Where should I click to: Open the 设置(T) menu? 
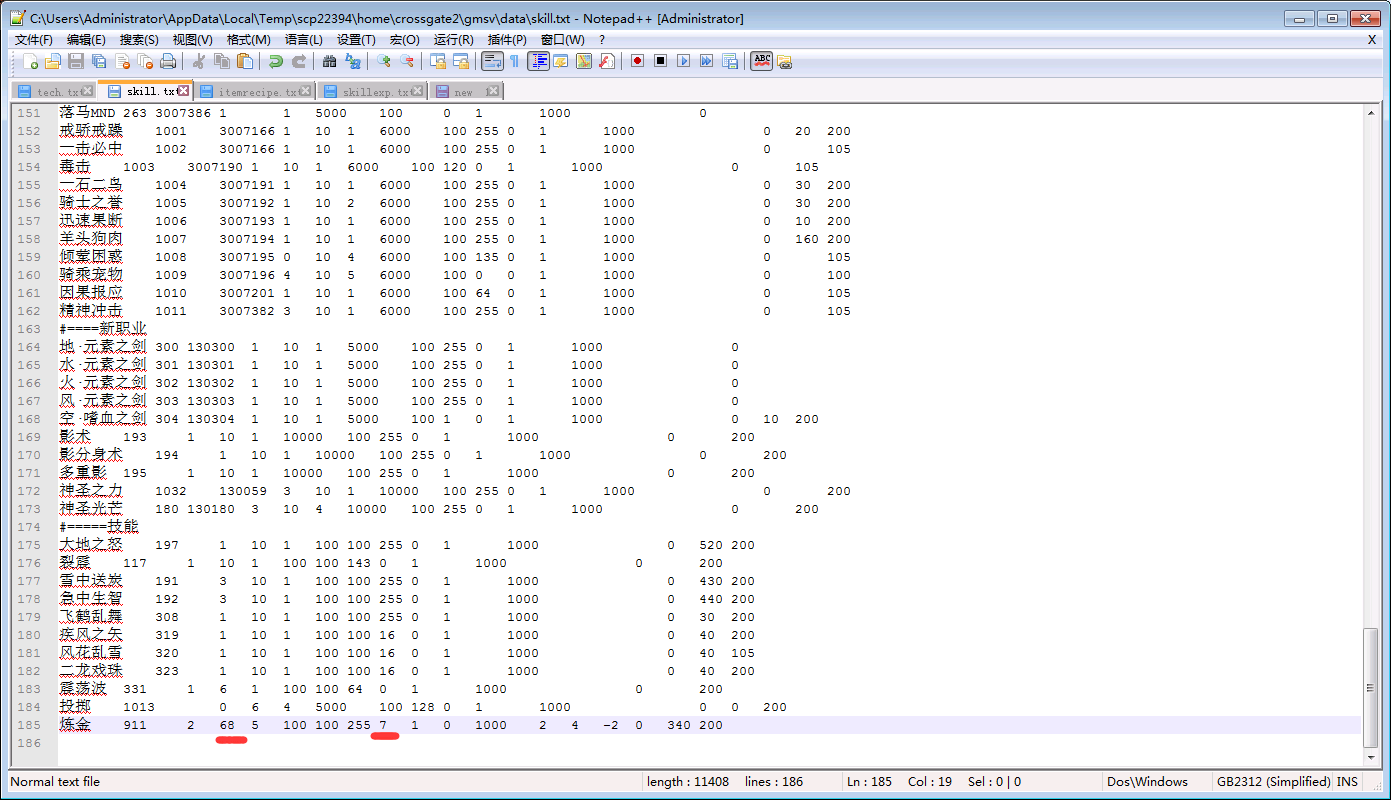(x=356, y=39)
